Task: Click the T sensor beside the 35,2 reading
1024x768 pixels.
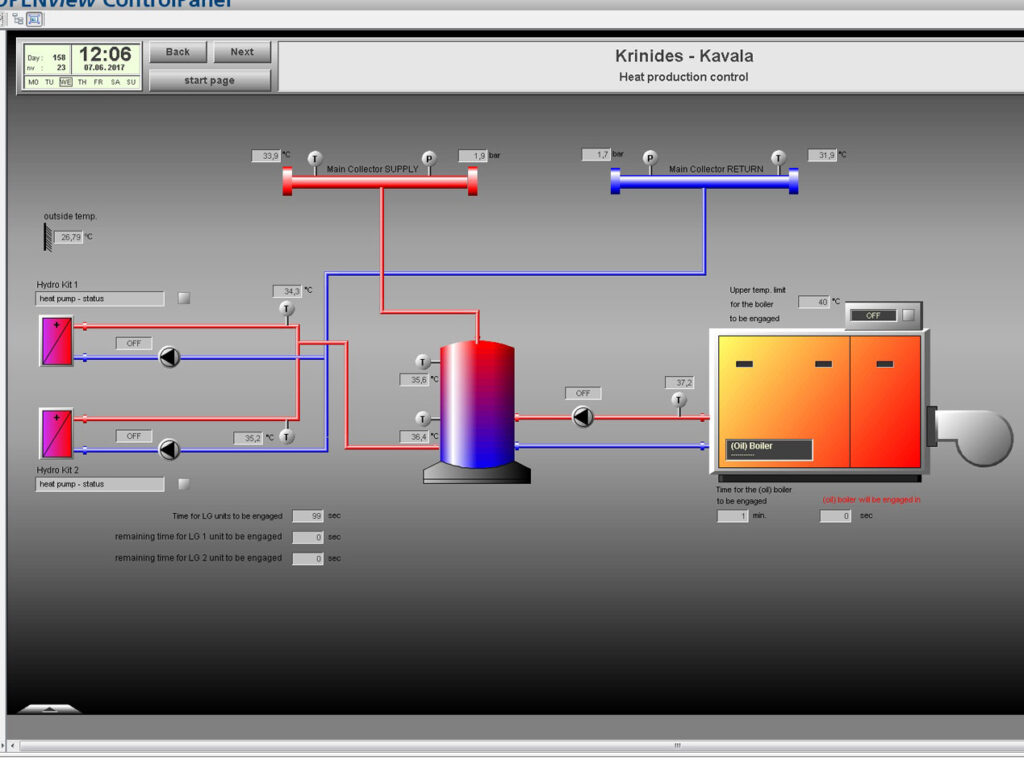Action: pyautogui.click(x=286, y=437)
